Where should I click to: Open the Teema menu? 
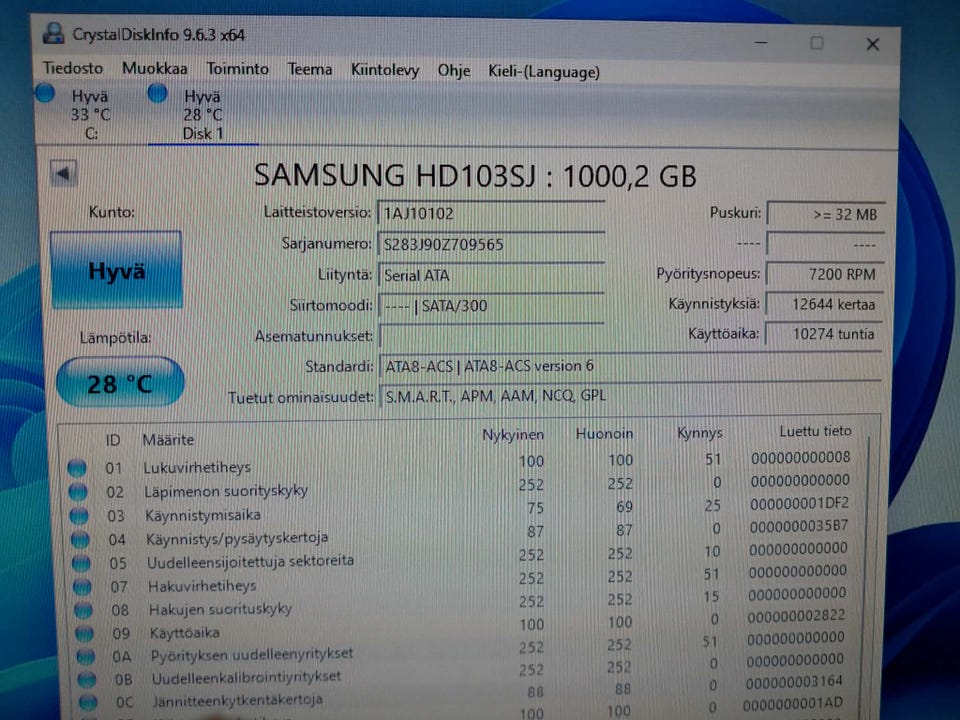310,70
